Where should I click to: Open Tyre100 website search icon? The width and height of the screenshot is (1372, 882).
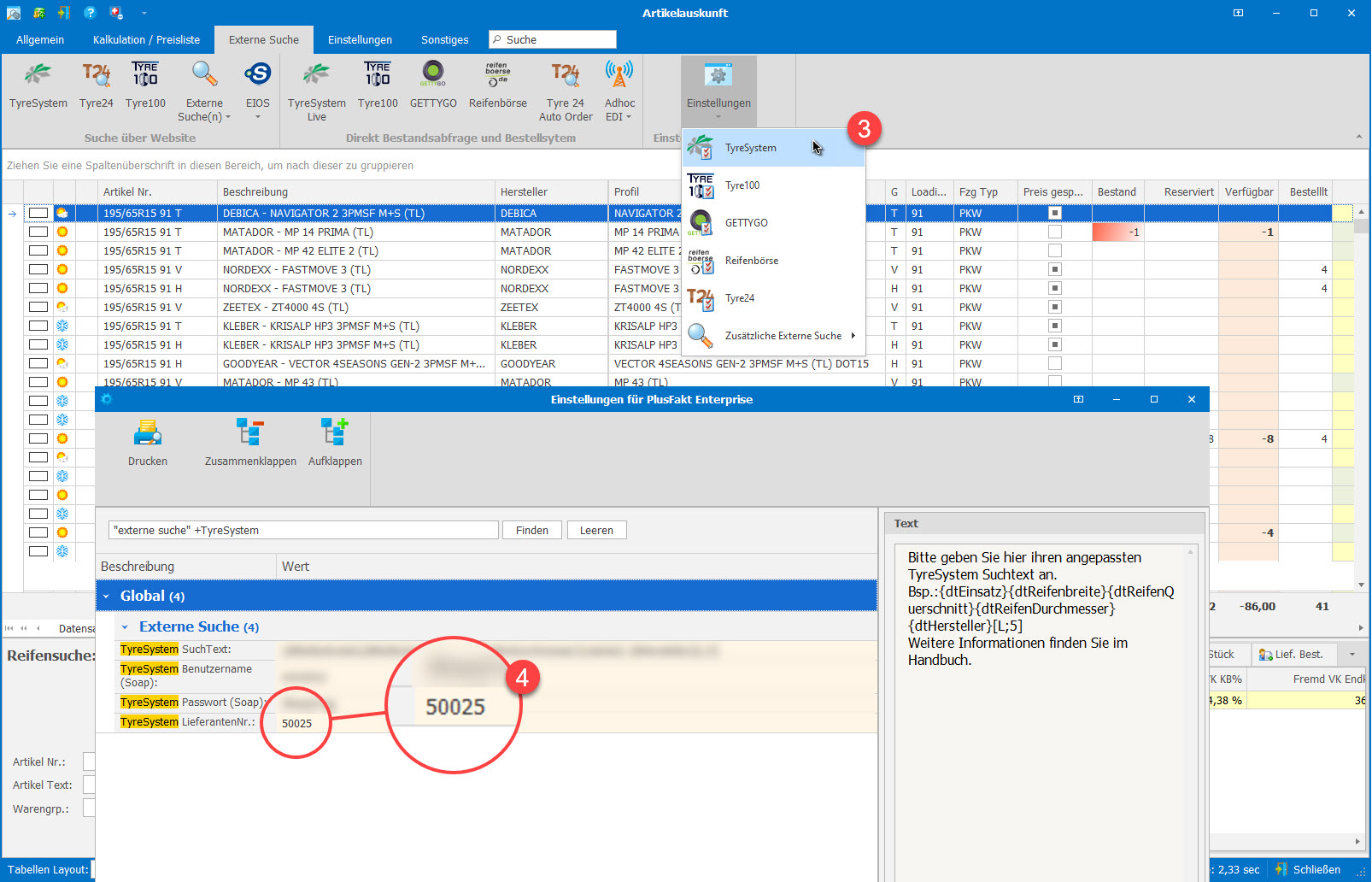click(145, 85)
